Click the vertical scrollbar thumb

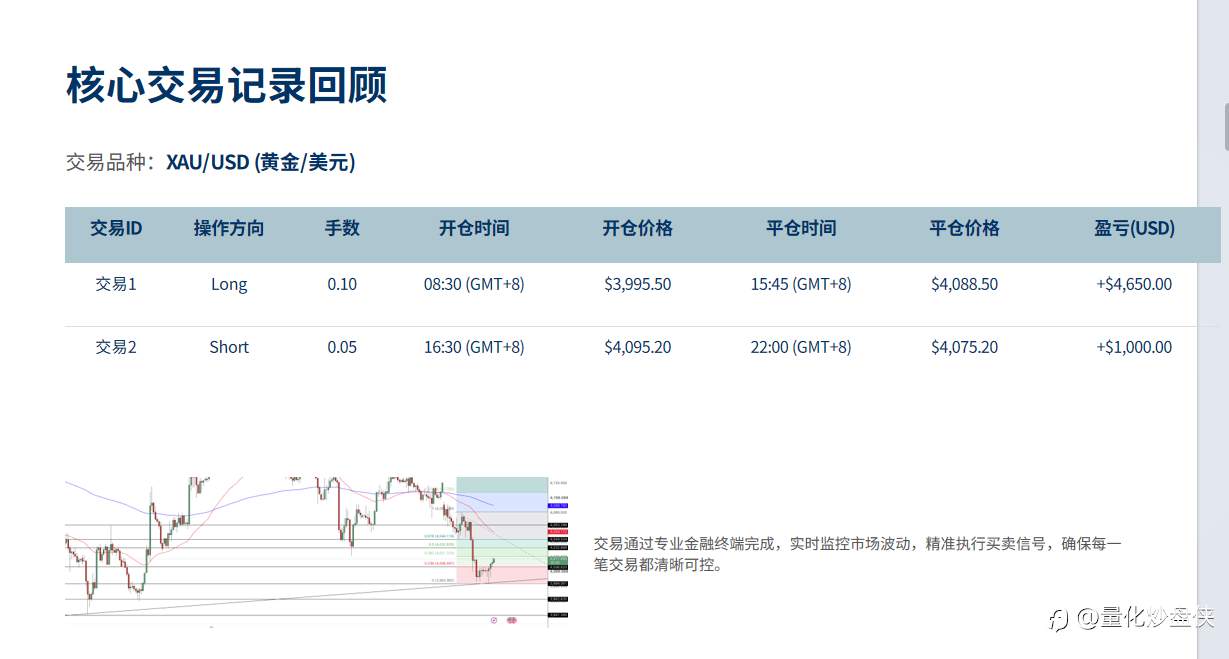click(1226, 126)
